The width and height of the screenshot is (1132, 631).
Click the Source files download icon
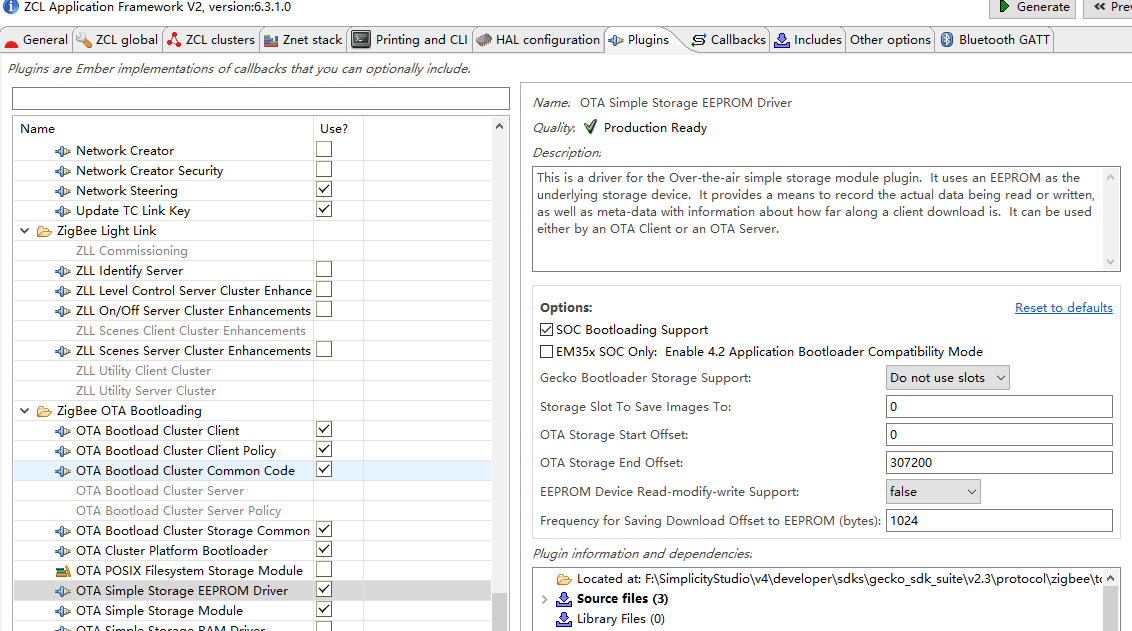564,599
